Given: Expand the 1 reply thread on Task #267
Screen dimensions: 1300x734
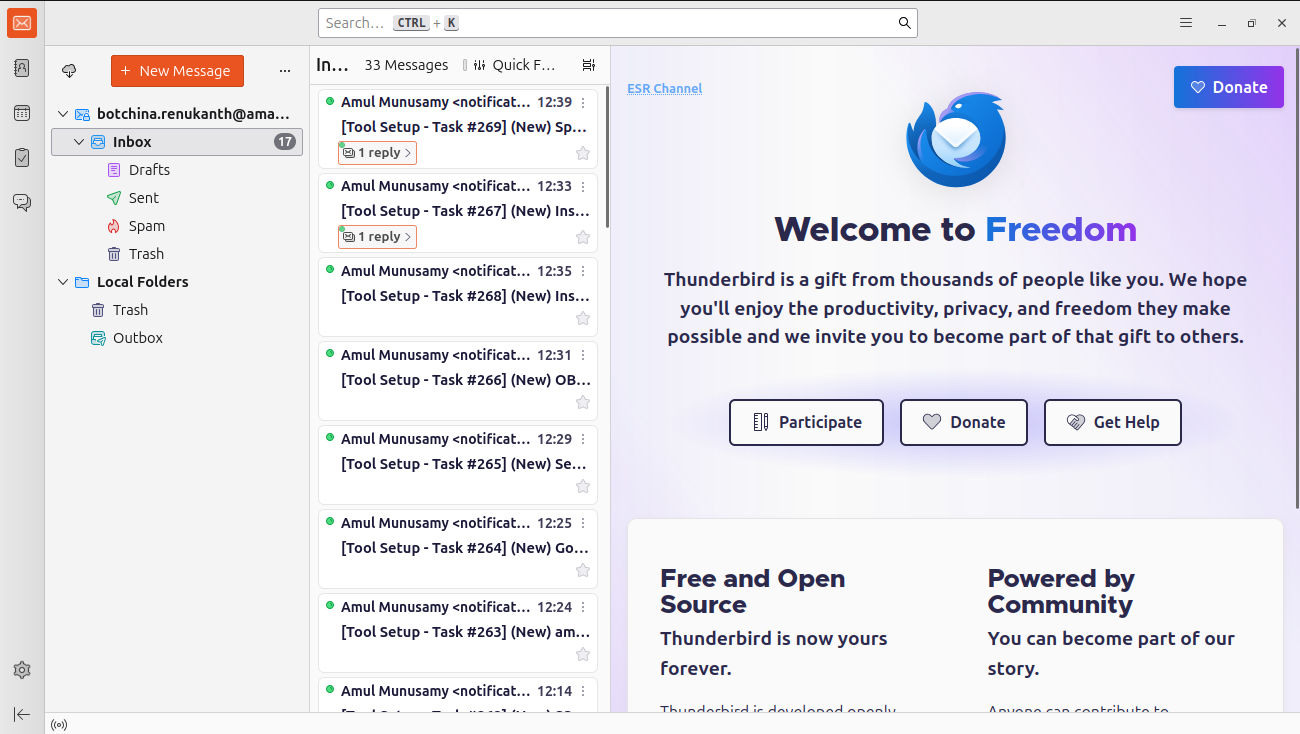Looking at the screenshot, I should point(377,237).
